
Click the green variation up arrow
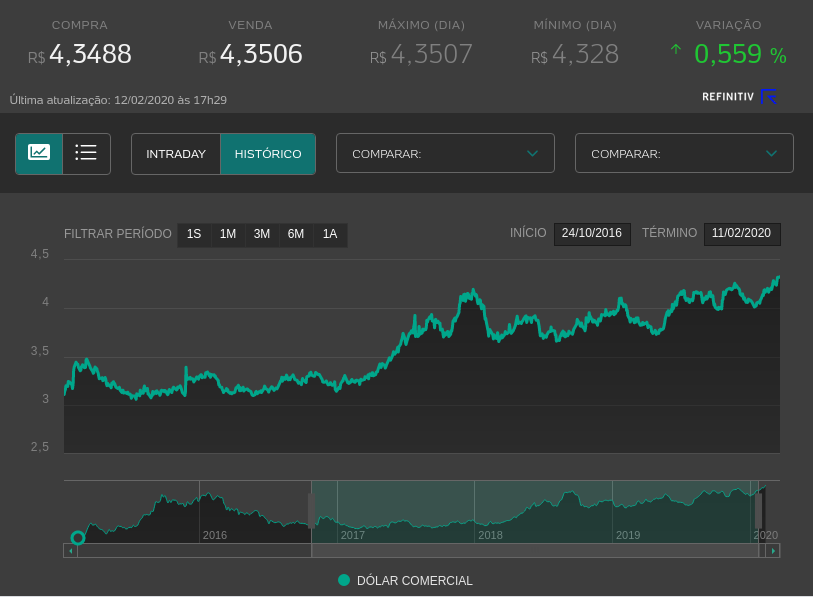pos(676,50)
